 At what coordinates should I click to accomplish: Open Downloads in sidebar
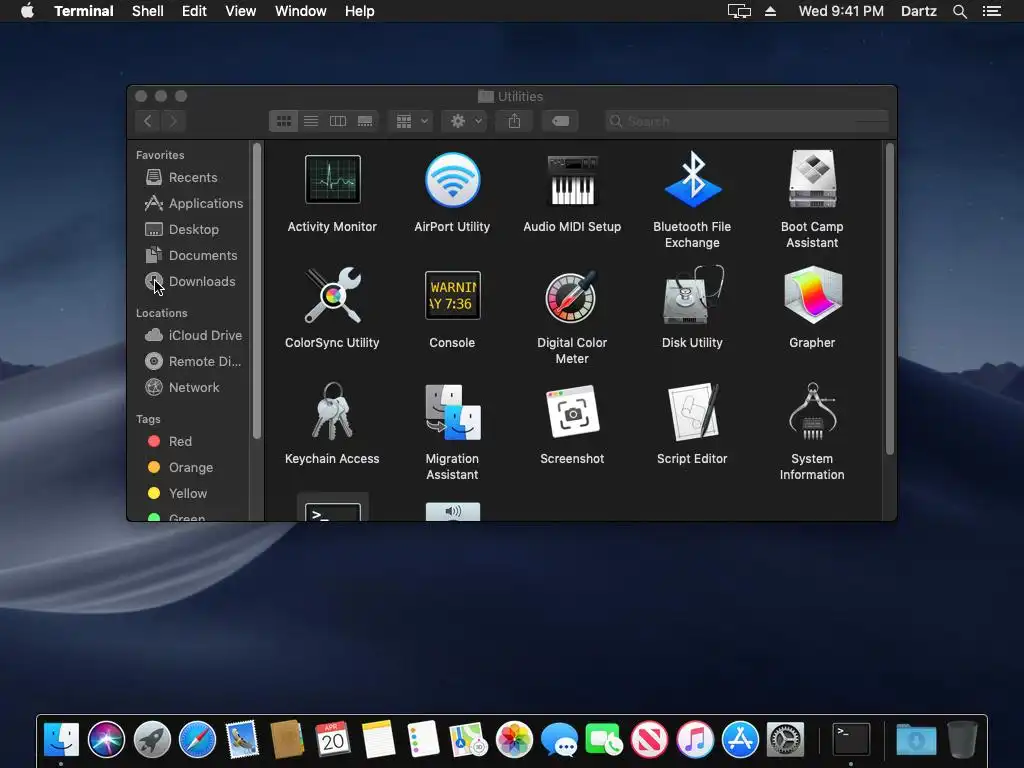[190, 281]
